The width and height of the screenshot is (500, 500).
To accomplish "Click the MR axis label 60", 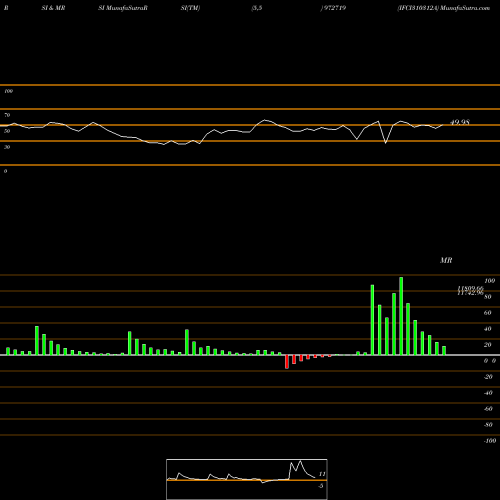I will click(488, 313).
